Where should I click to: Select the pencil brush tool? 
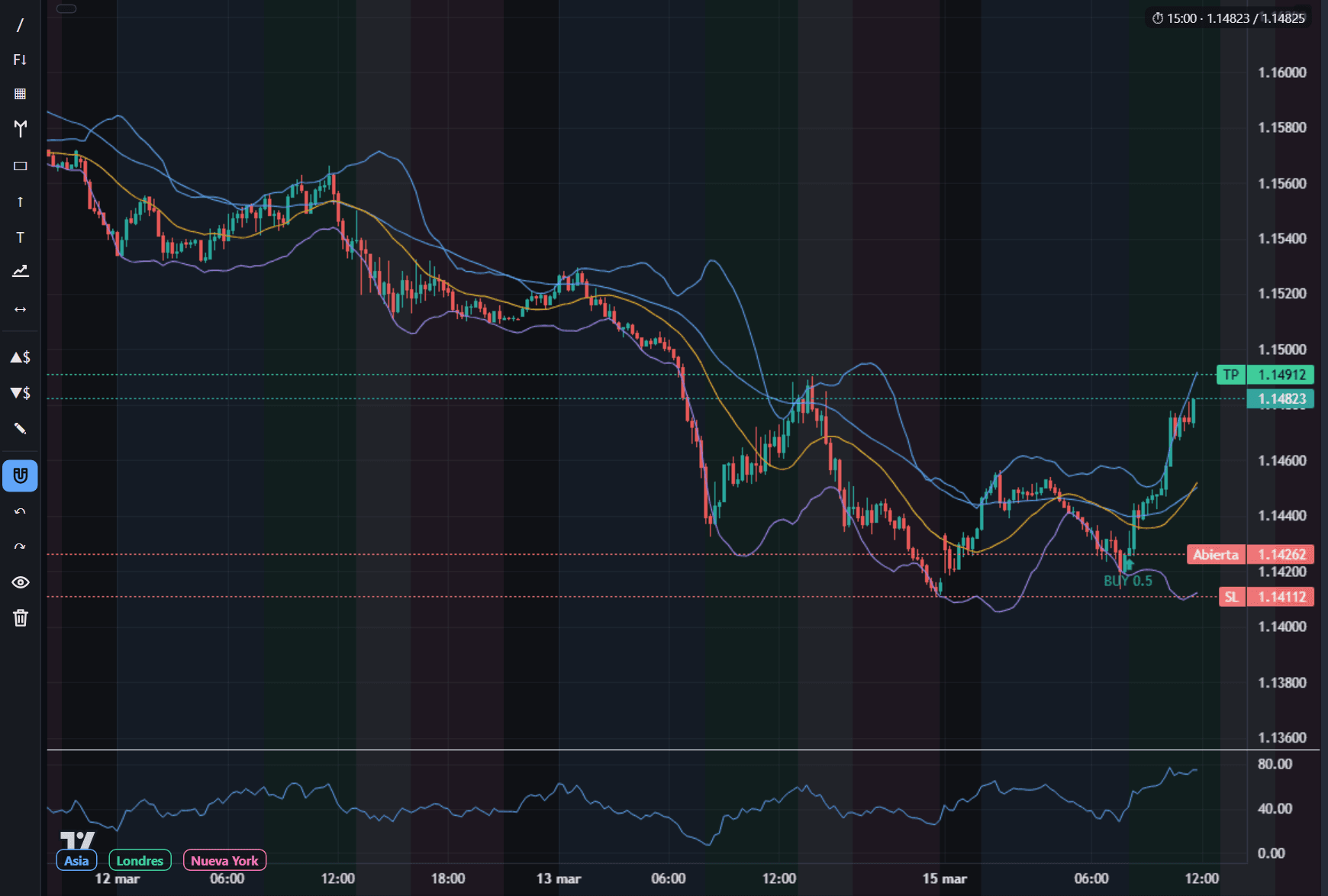coord(20,428)
